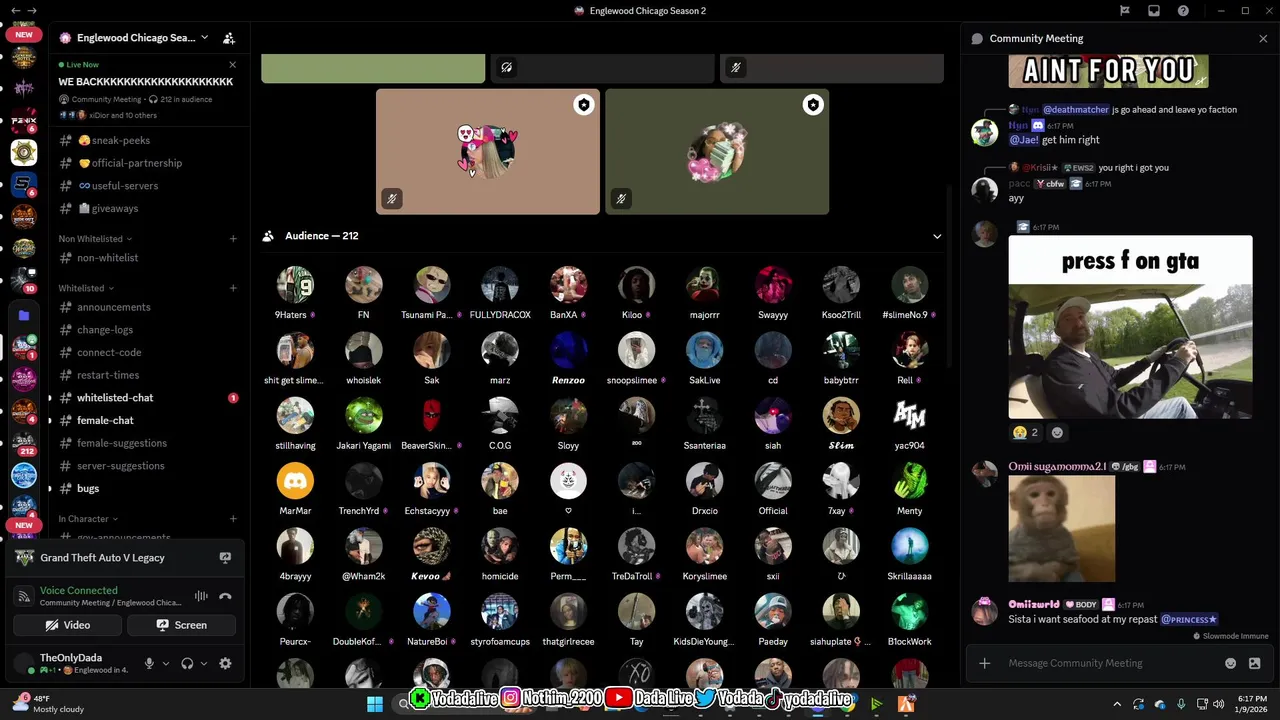Open the Inbox icon in the title bar

(x=1154, y=11)
